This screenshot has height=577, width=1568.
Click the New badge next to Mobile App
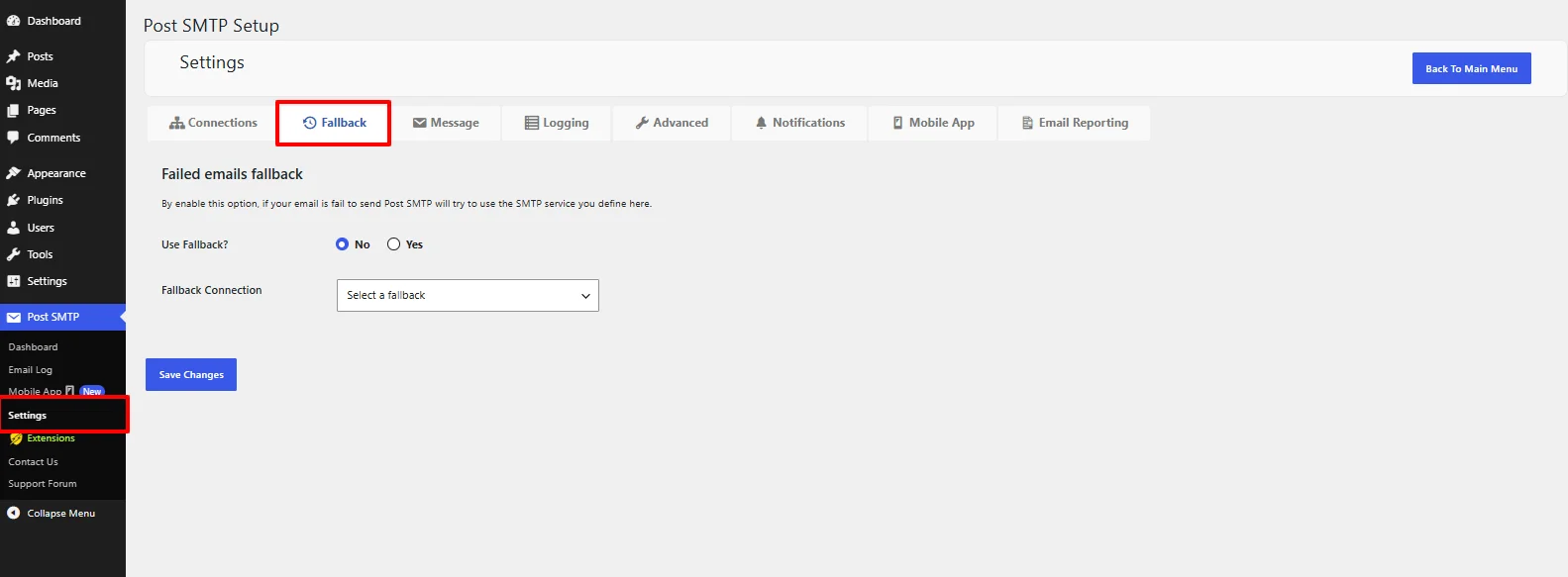92,391
